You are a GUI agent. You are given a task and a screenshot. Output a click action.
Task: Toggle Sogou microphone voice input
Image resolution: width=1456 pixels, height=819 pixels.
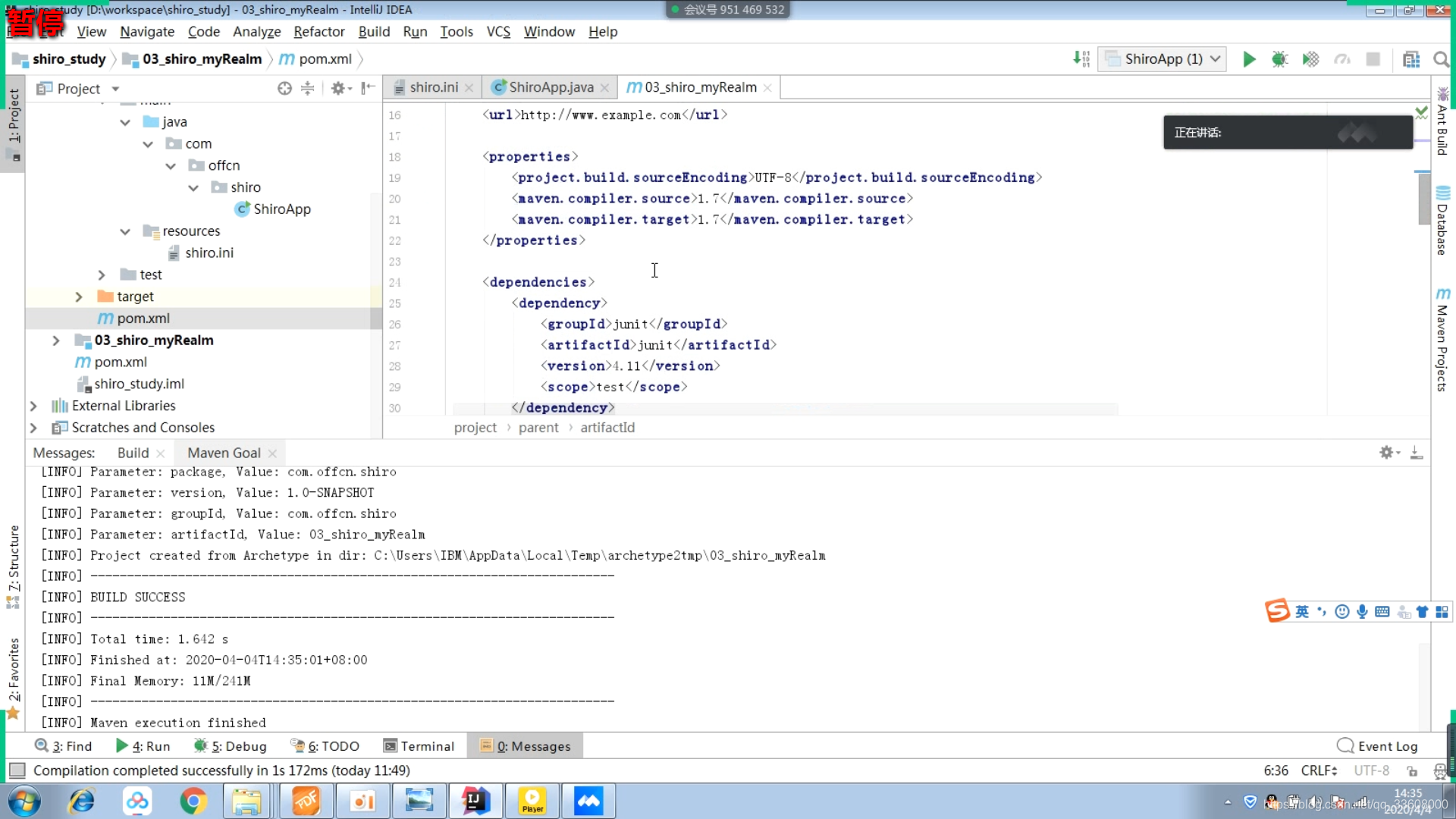pyautogui.click(x=1362, y=612)
